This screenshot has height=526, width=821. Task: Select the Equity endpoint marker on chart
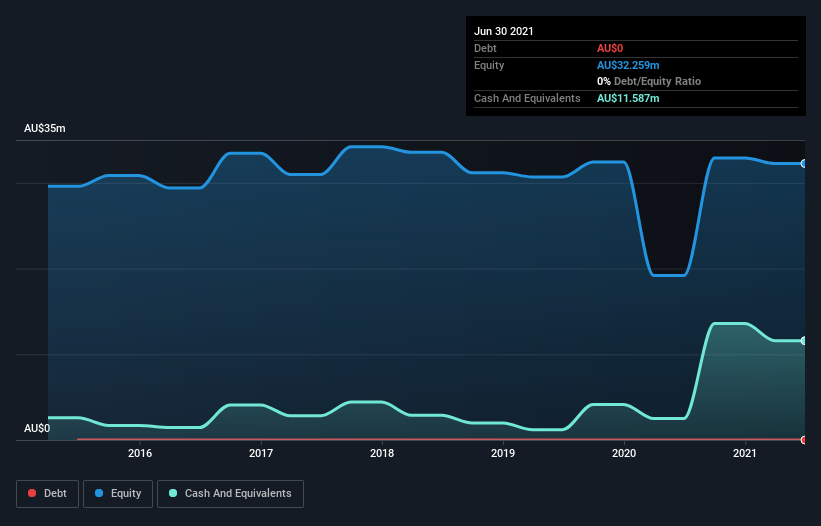[803, 164]
